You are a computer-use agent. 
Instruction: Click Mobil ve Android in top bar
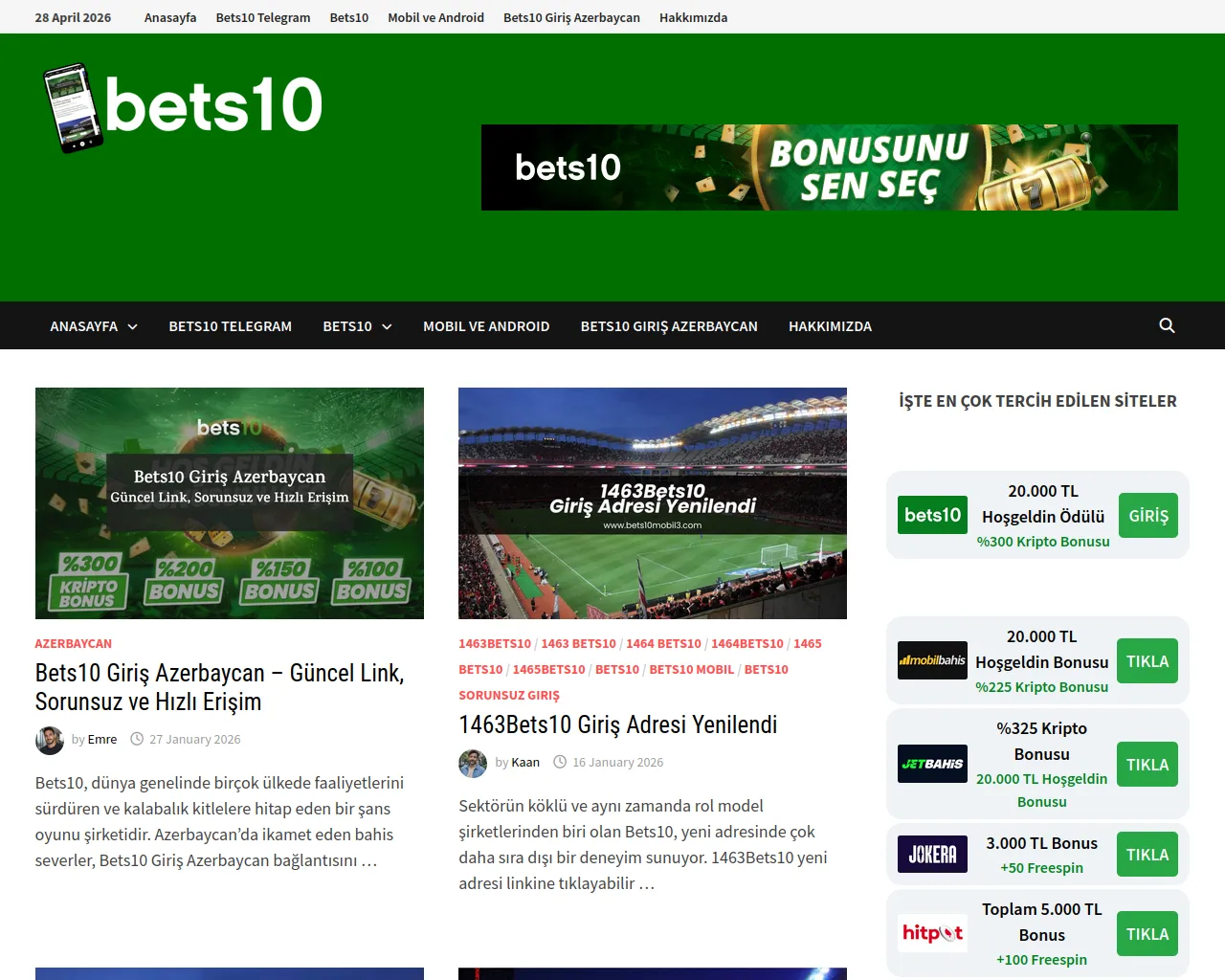click(435, 17)
